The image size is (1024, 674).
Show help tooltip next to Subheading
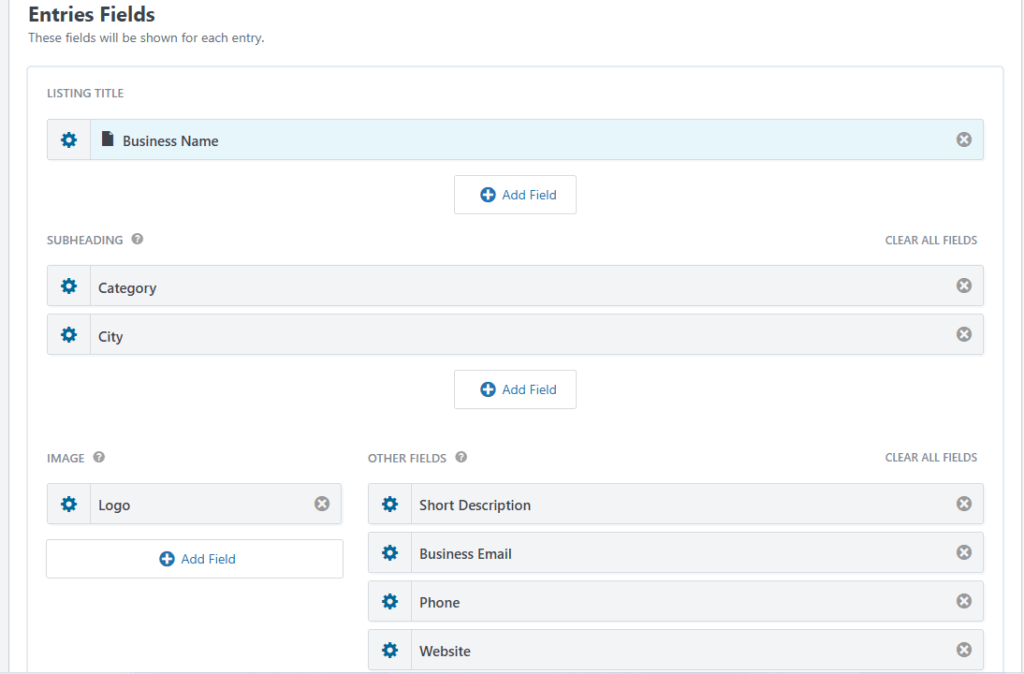click(x=137, y=240)
